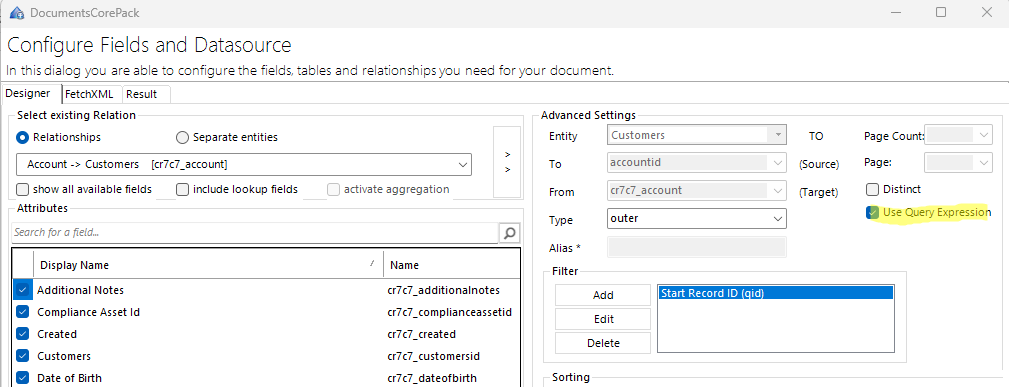Open the Entity Customers dropdown
Image resolution: width=1009 pixels, height=387 pixels.
point(696,135)
